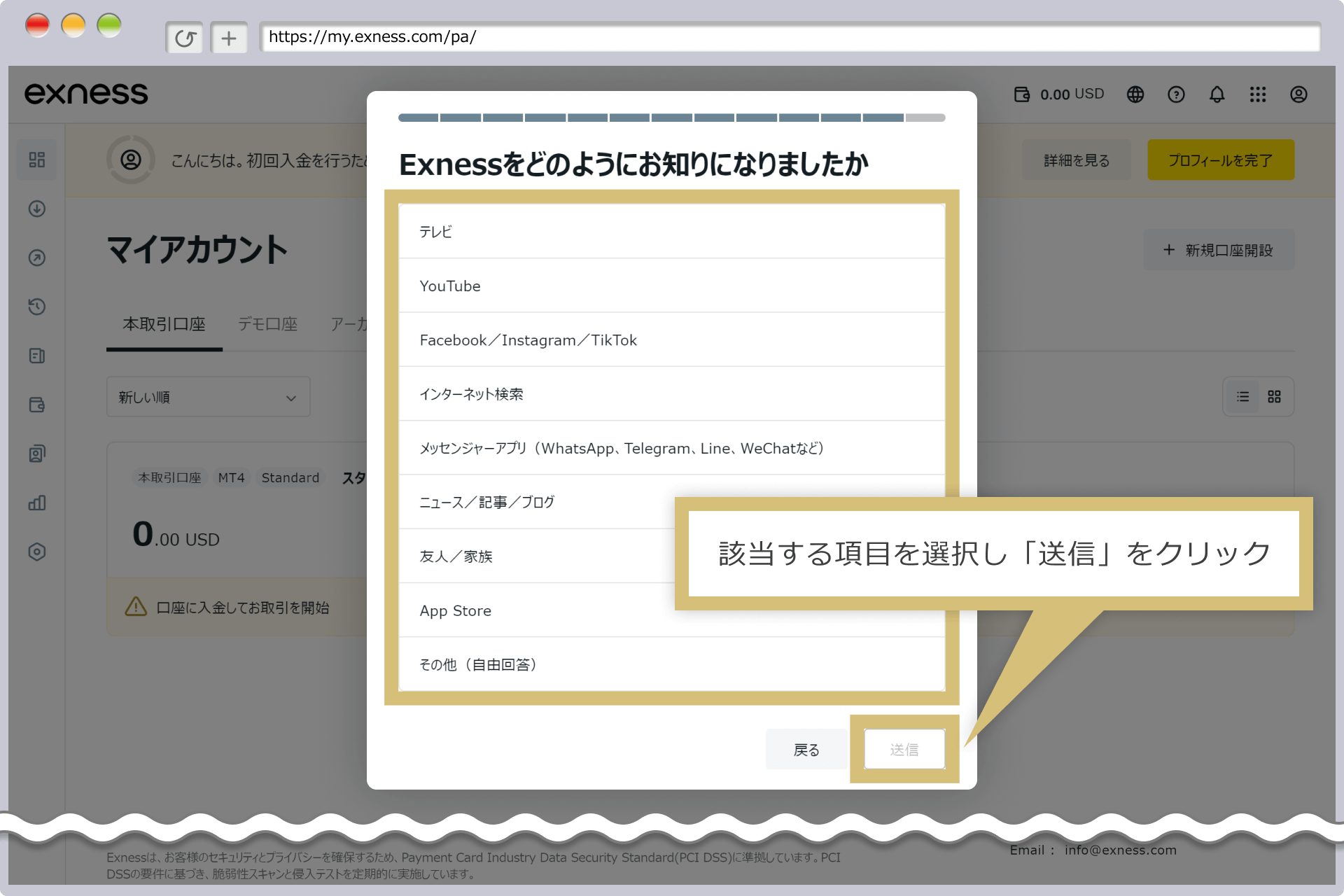This screenshot has width=1344, height=896.
Task: Select the dashboard icon in sidebar
Action: 37,160
